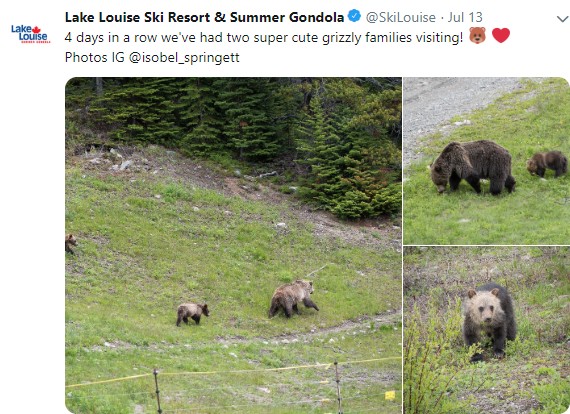570x414 pixels.
Task: Open Lake Louise Ski Resort & Summer Gondola name
Action: (204, 17)
